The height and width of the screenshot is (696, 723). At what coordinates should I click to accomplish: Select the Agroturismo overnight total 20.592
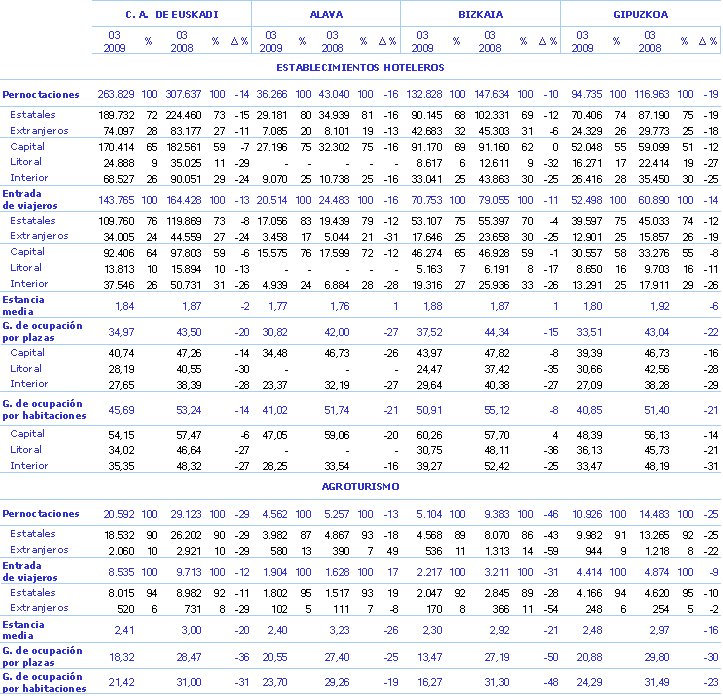tap(119, 514)
